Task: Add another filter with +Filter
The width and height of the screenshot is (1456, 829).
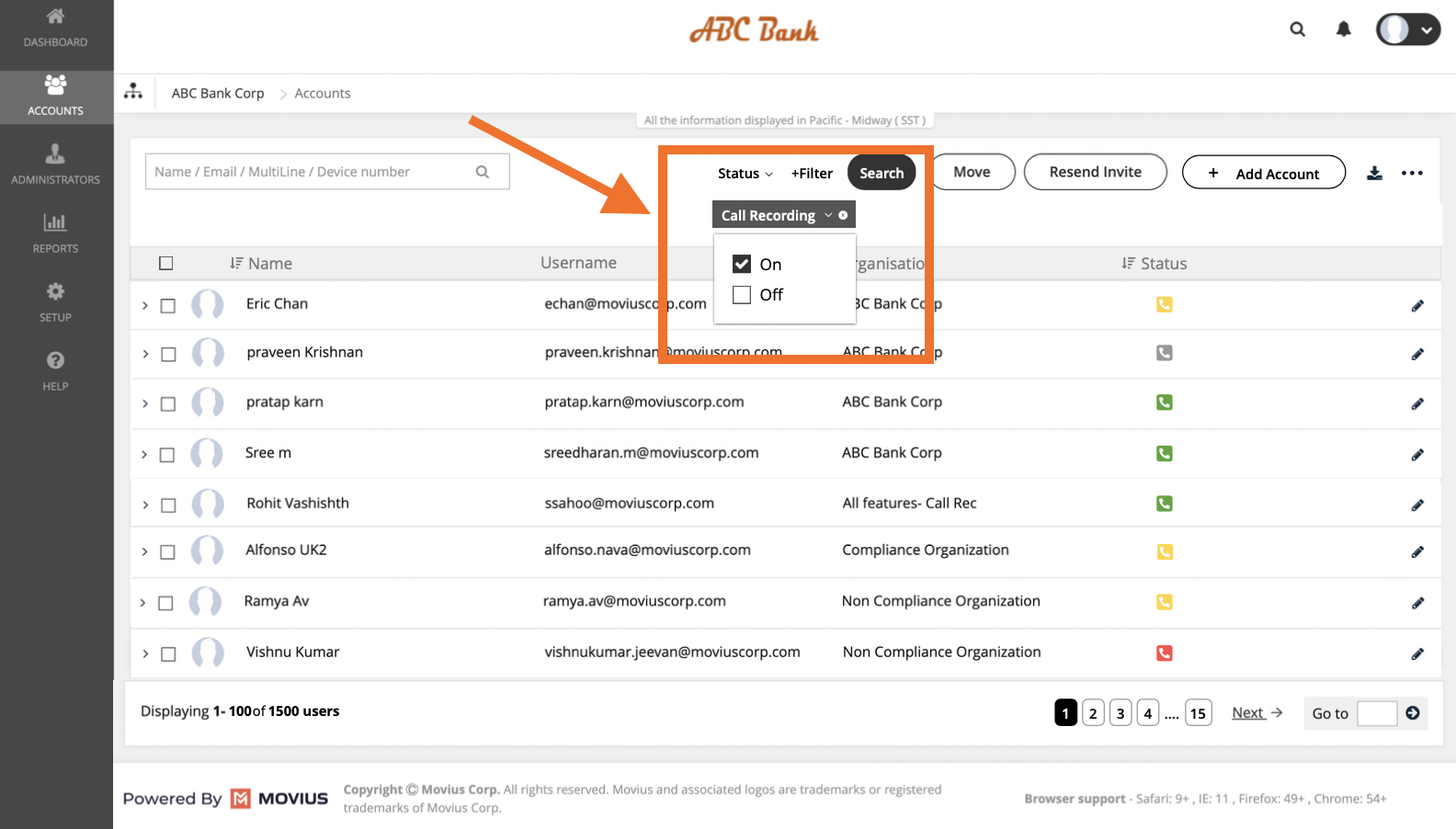Action: click(x=812, y=174)
